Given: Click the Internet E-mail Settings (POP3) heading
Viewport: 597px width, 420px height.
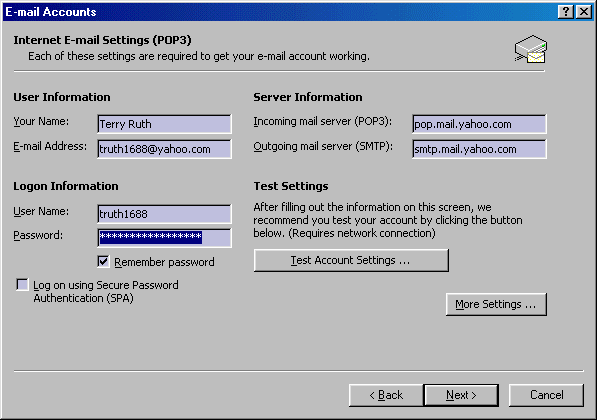Looking at the screenshot, I should click(x=102, y=40).
